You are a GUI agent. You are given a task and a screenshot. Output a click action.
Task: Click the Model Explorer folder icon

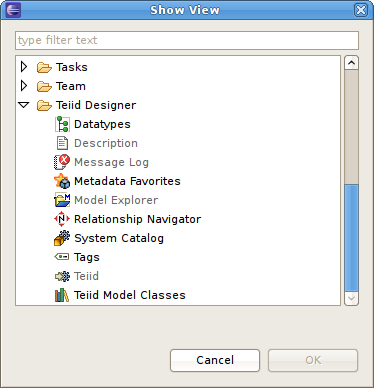[x=62, y=200]
